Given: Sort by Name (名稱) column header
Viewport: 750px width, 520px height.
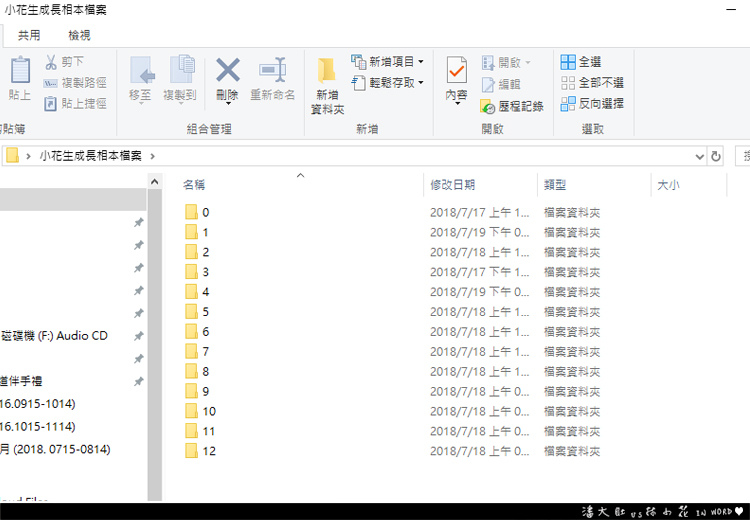Looking at the screenshot, I should tap(194, 185).
